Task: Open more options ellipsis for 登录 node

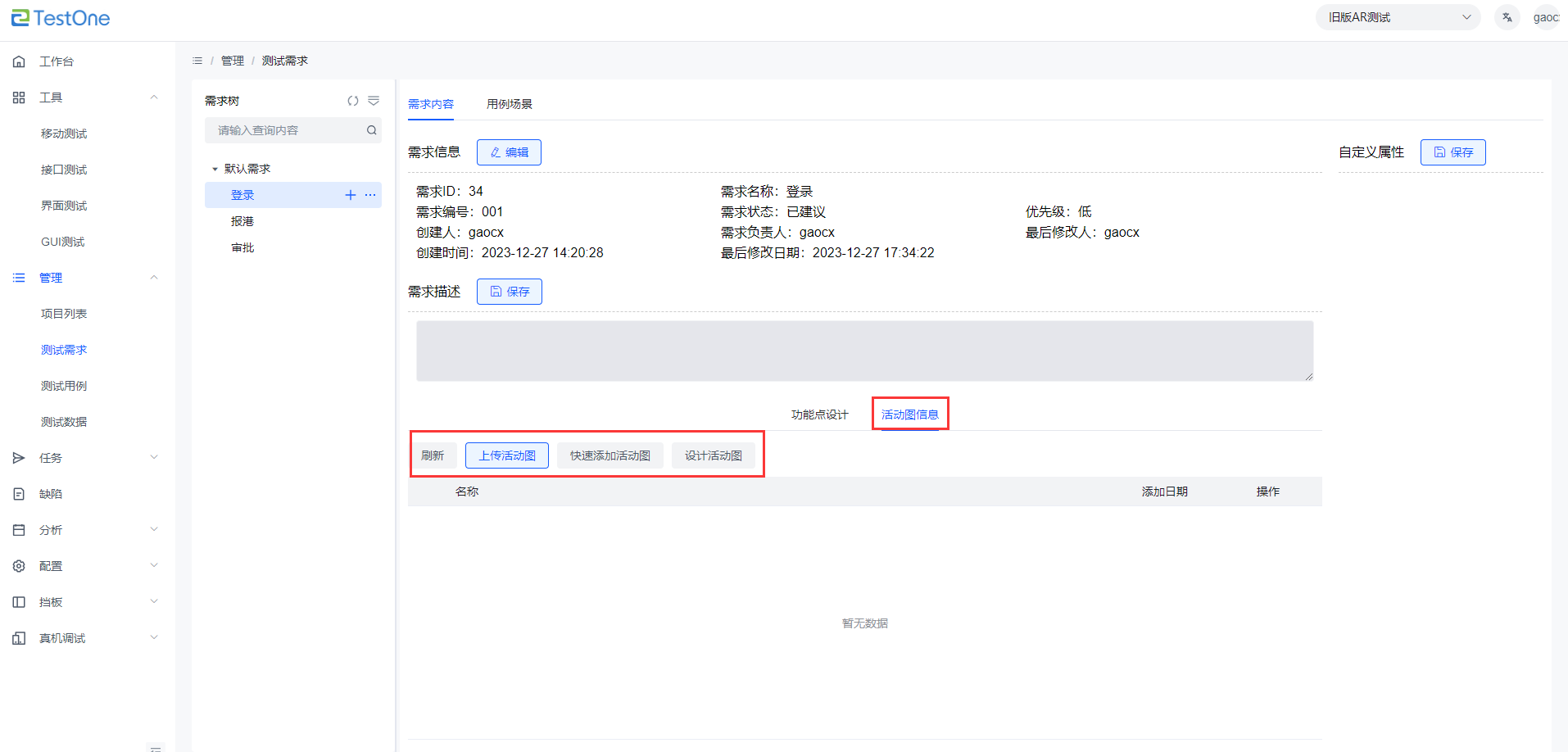Action: click(370, 195)
